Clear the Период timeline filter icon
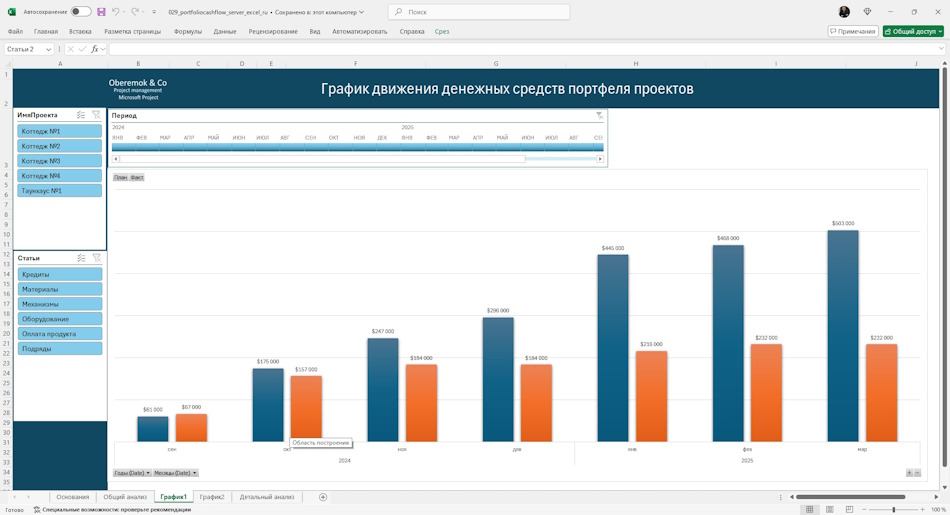Screen dimensions: 950x515 click(599, 115)
